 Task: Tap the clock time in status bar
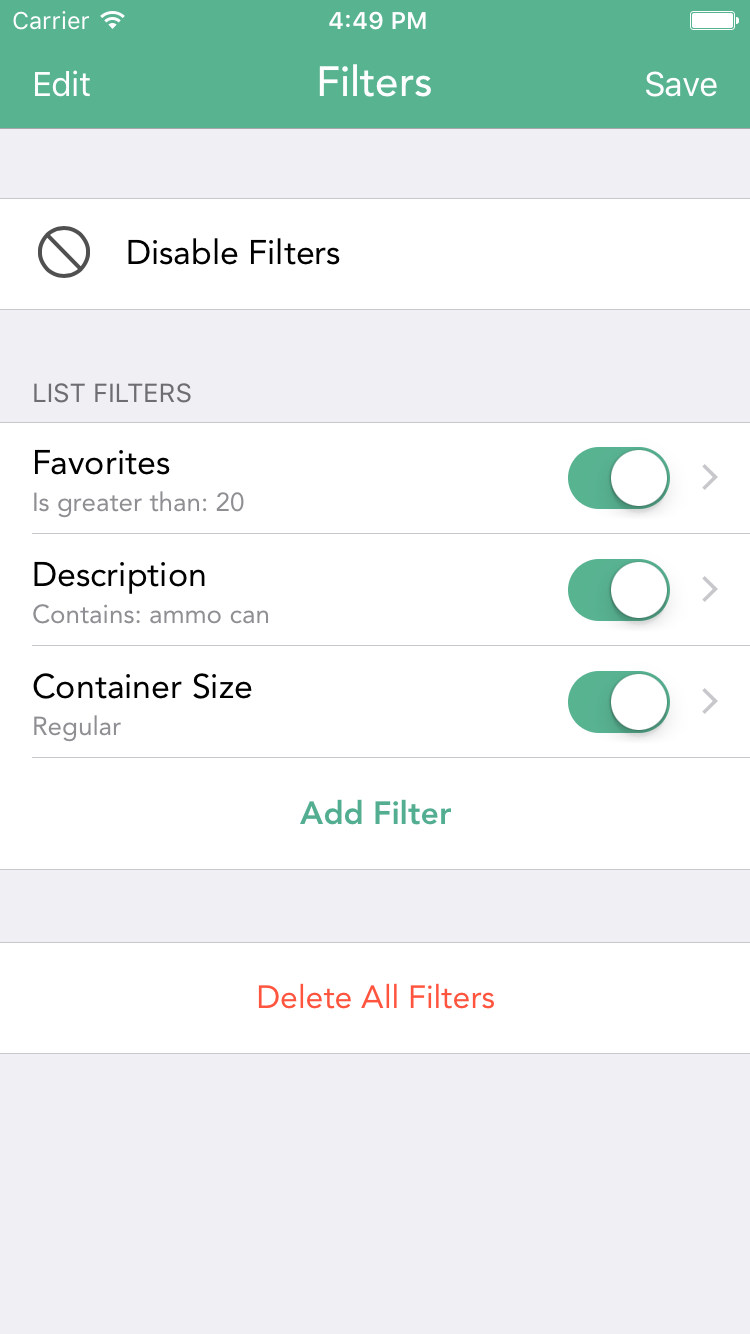coord(377,20)
